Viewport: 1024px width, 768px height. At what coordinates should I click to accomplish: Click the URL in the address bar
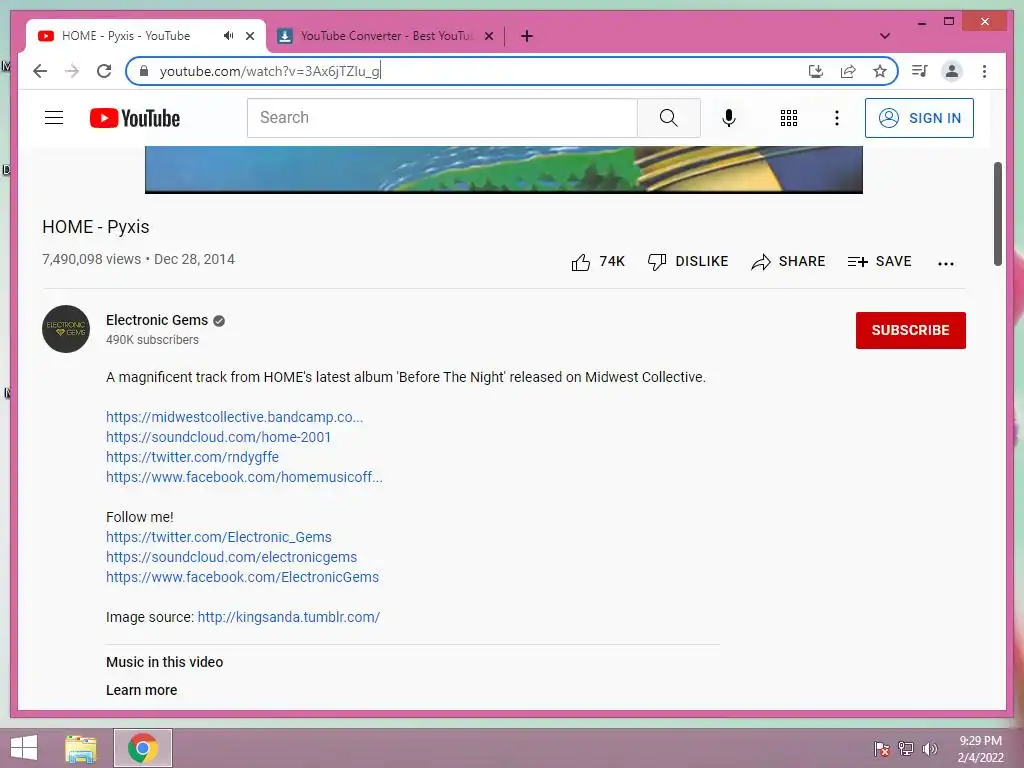270,71
